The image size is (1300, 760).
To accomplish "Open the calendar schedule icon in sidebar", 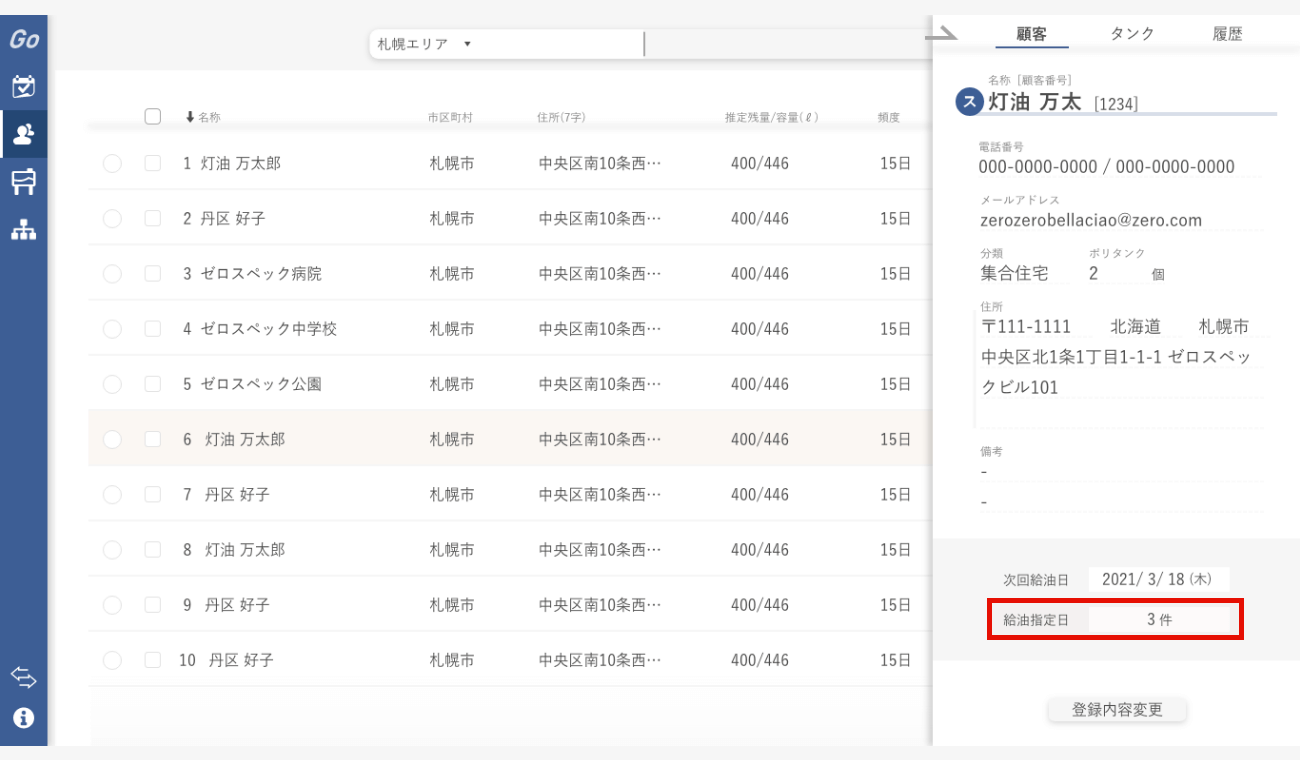I will 24,86.
